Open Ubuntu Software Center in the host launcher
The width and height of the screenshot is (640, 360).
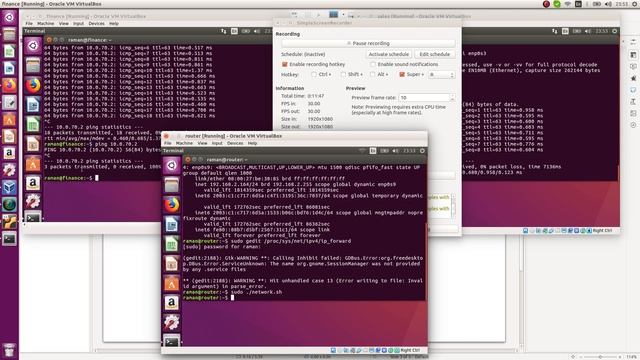[9, 120]
